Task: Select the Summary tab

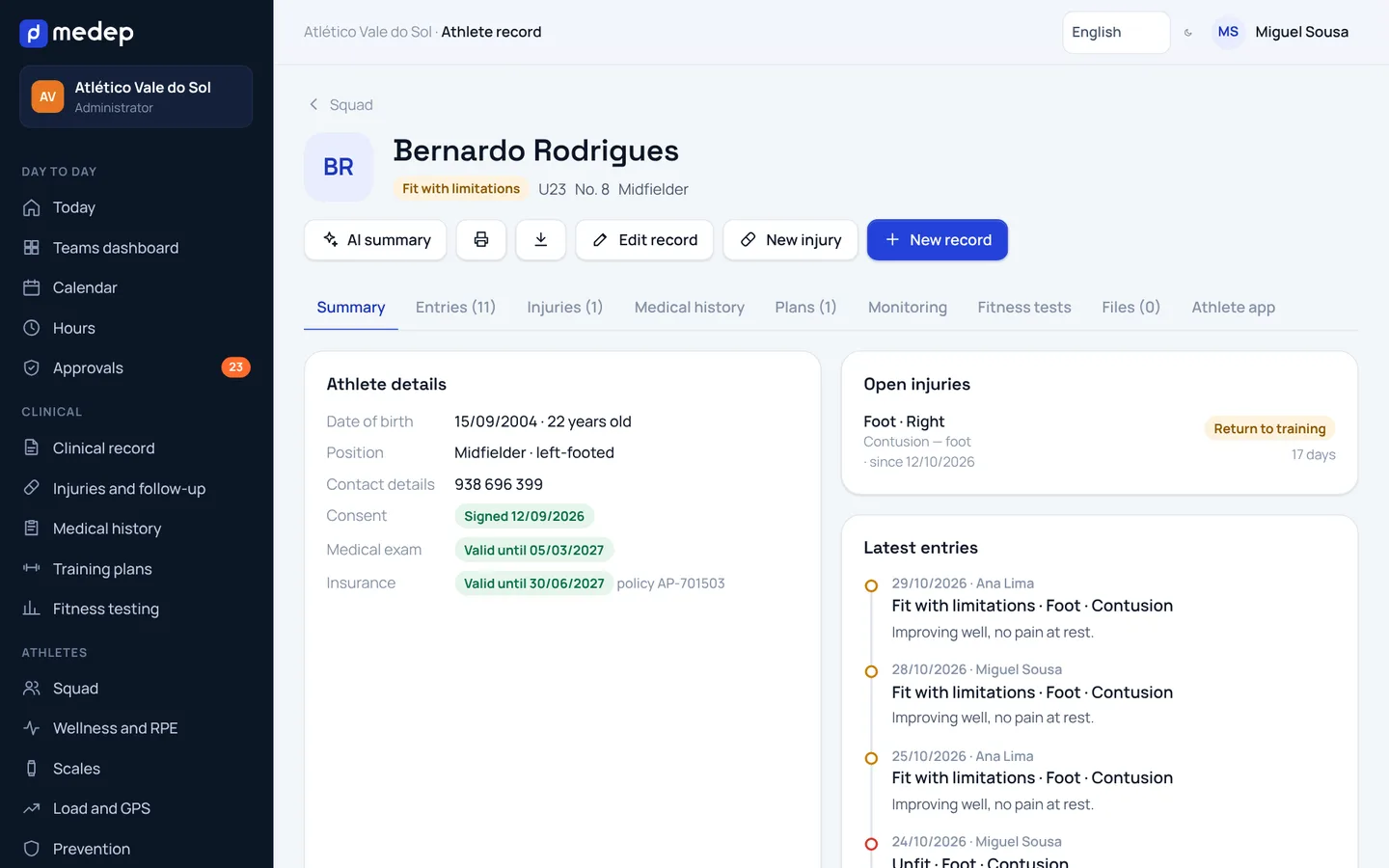Action: [351, 308]
